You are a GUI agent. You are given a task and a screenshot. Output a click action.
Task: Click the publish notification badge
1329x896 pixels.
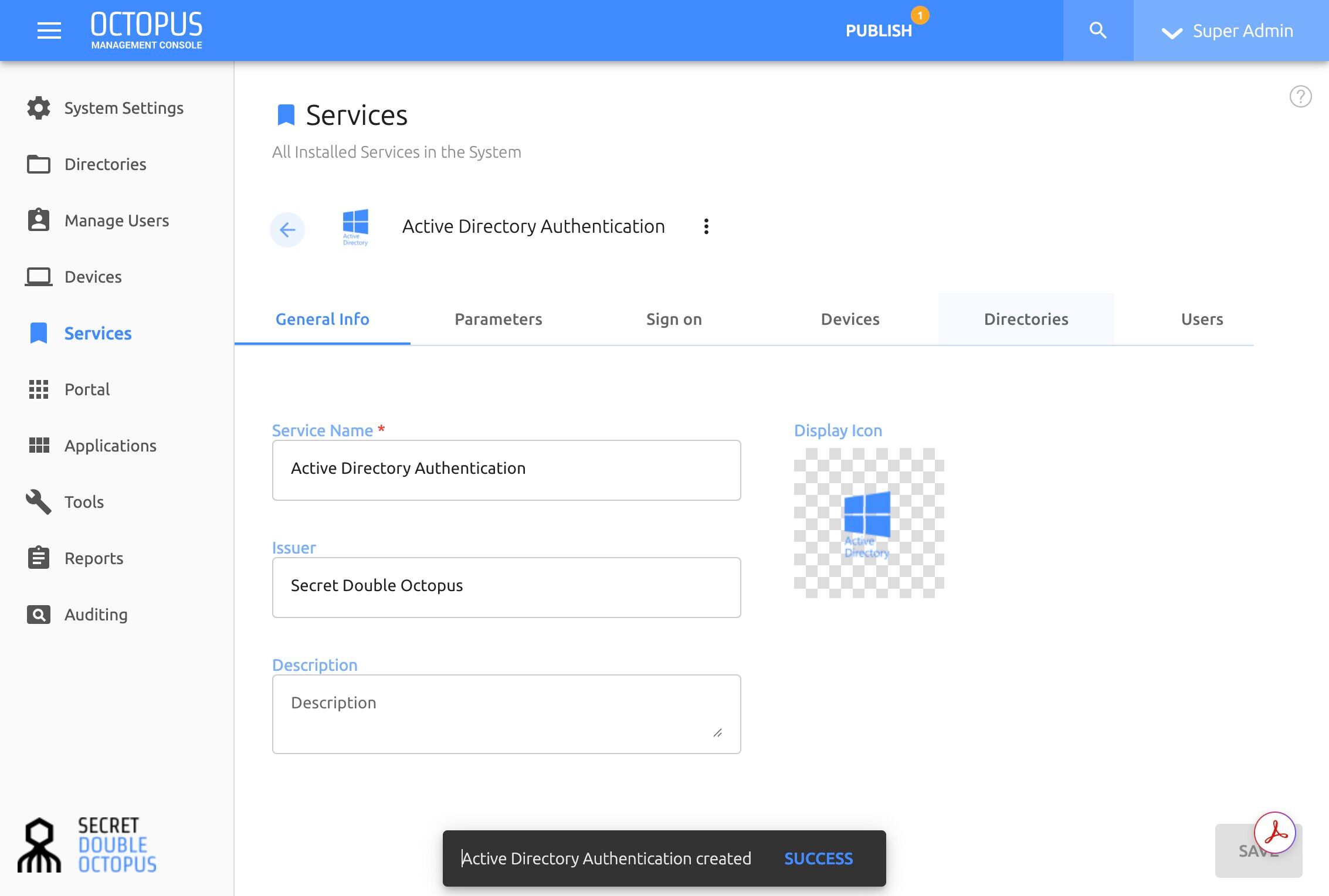pyautogui.click(x=920, y=15)
